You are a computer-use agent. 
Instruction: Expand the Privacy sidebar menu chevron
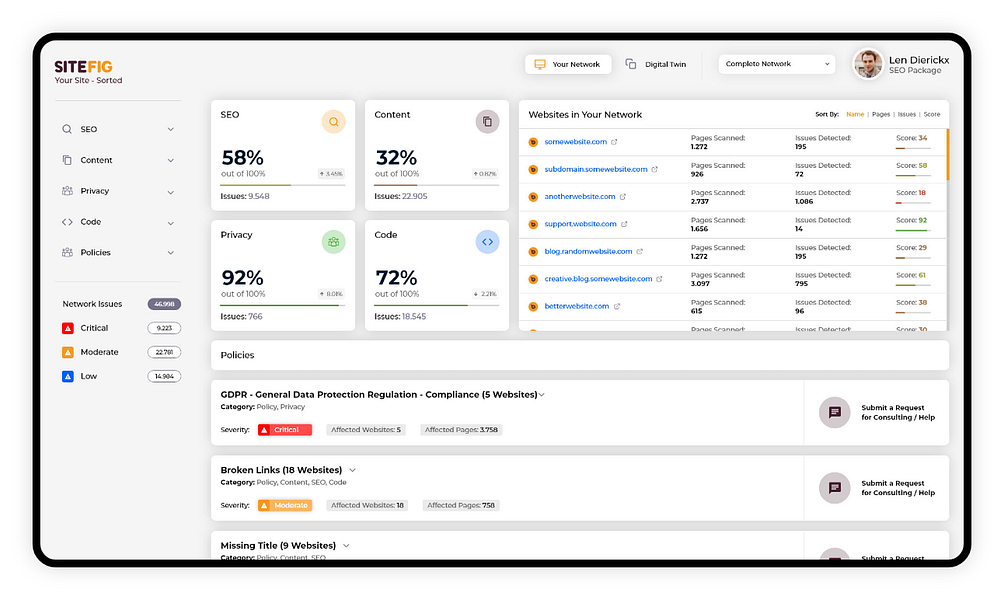pyautogui.click(x=170, y=192)
